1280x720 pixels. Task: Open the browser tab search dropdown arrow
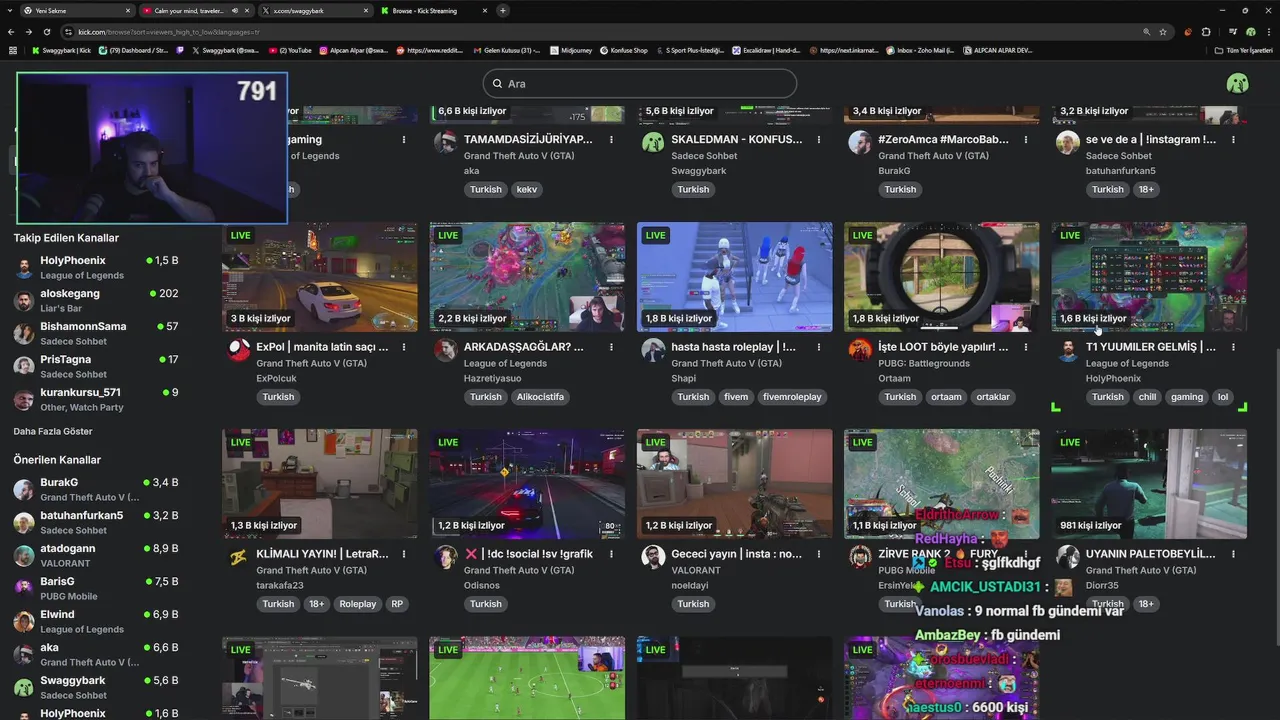[10, 11]
